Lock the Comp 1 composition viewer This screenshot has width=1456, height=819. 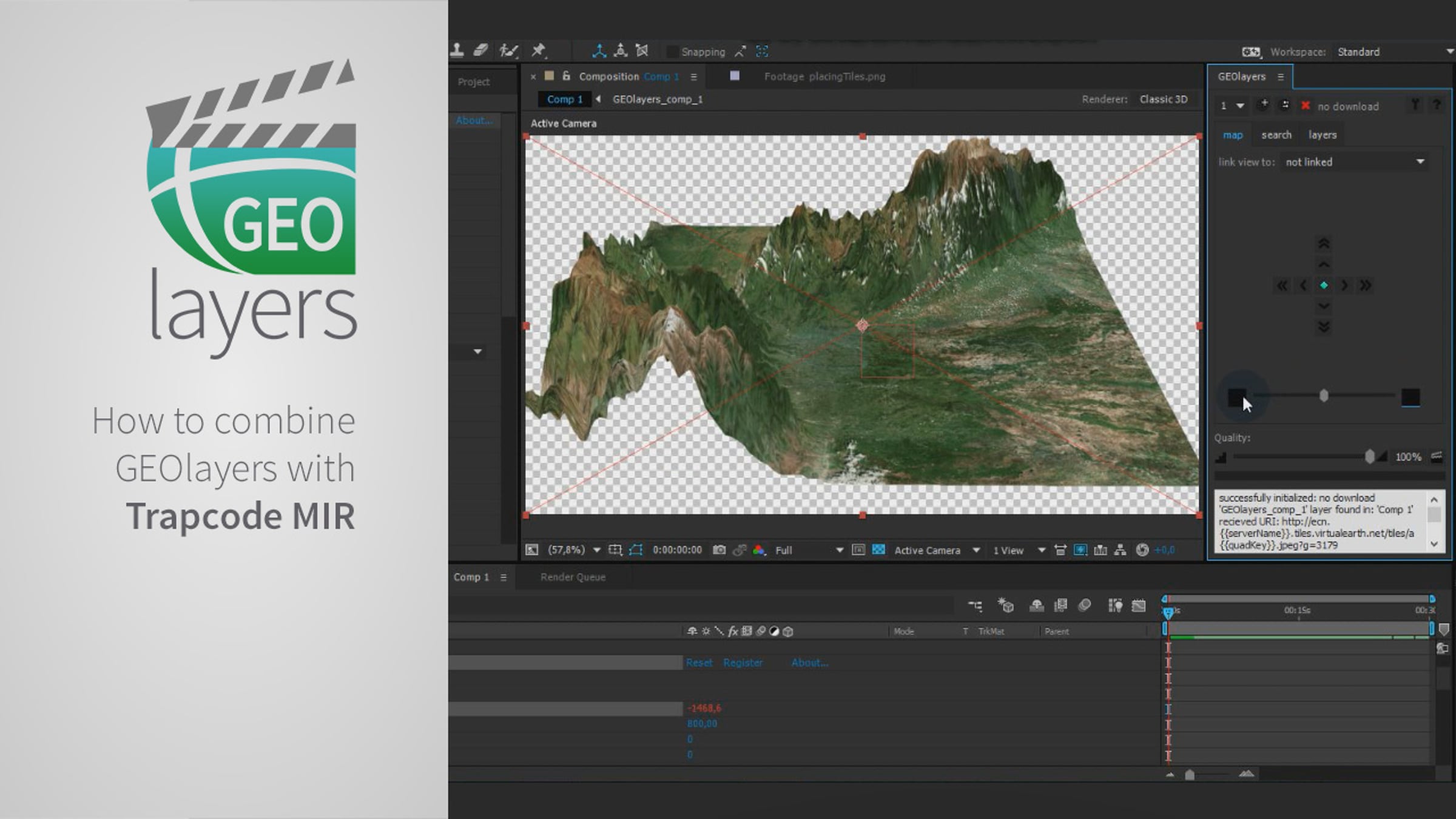(x=566, y=76)
